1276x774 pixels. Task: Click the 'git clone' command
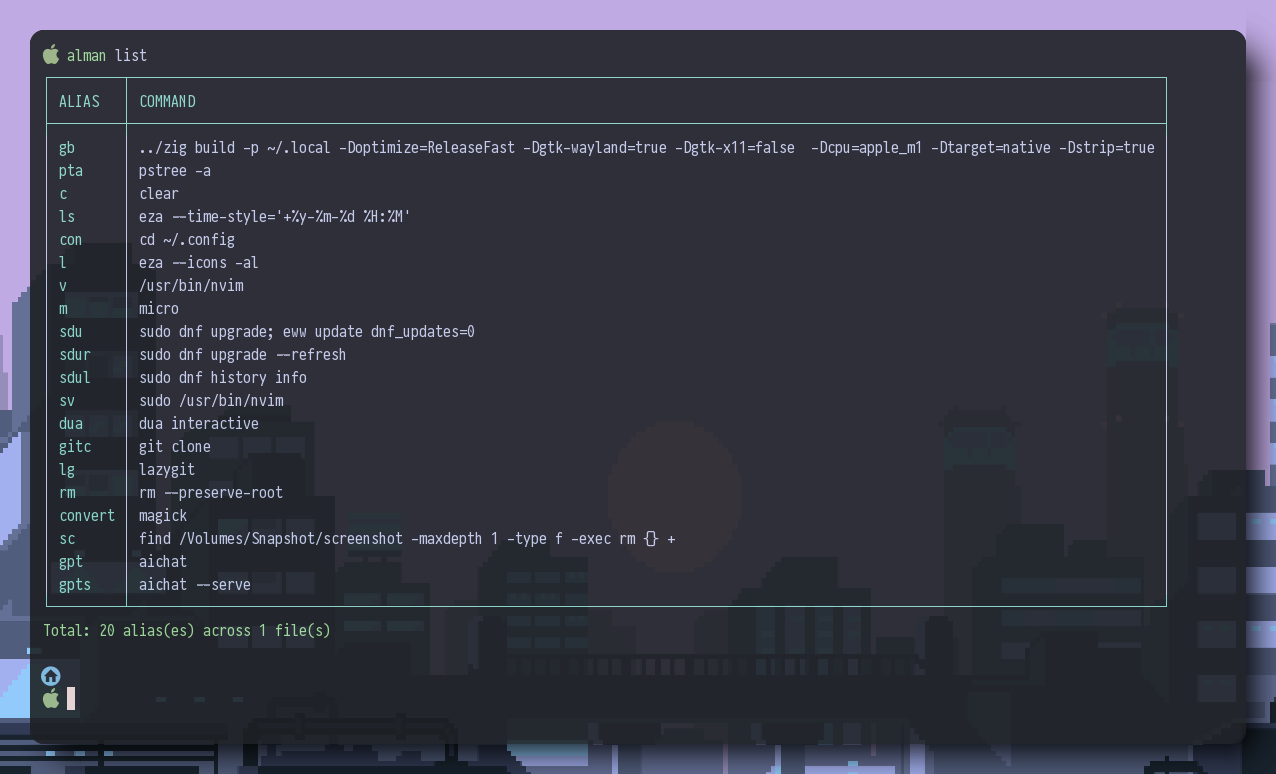[x=175, y=447]
